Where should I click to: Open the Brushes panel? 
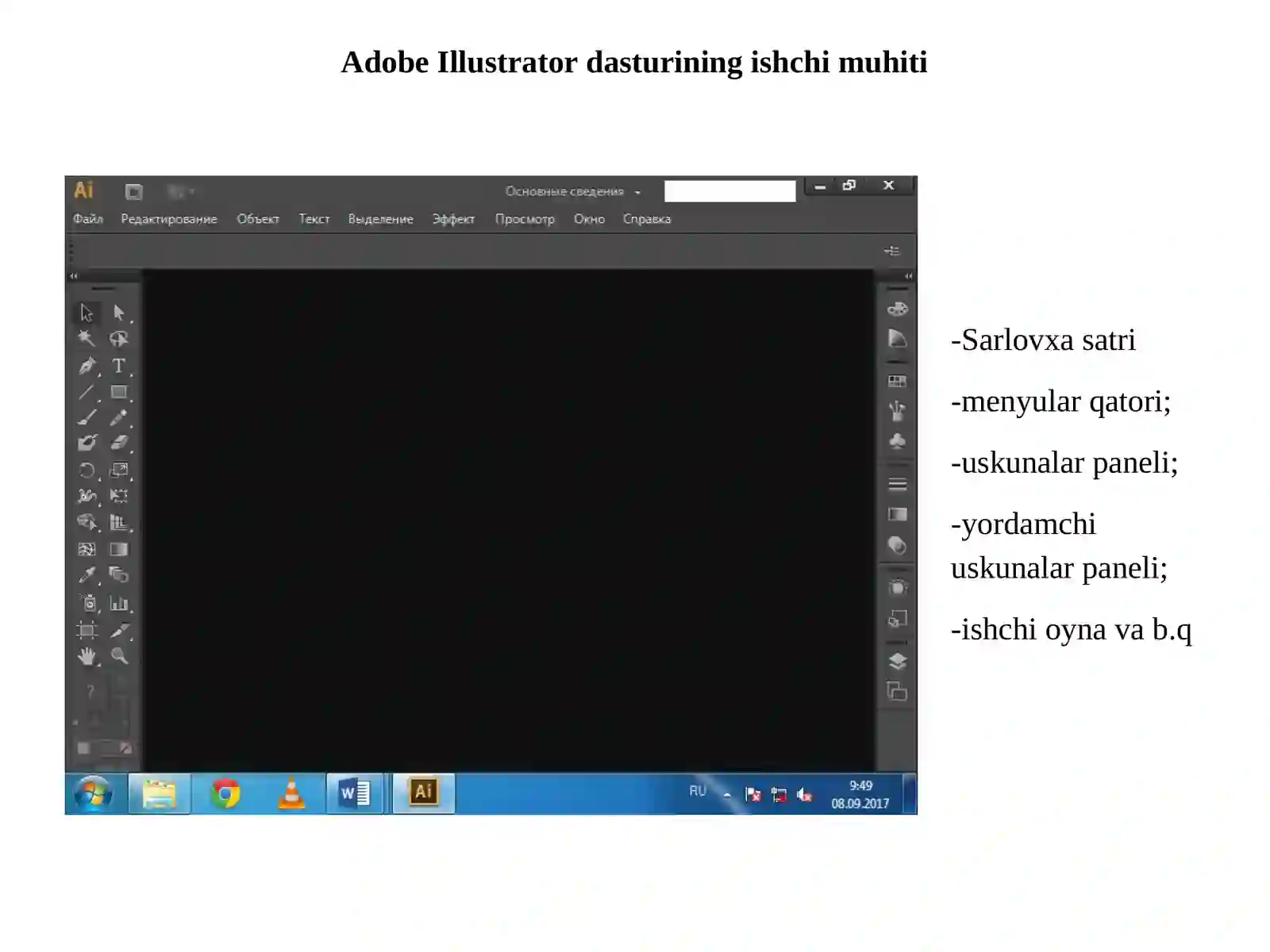[897, 411]
